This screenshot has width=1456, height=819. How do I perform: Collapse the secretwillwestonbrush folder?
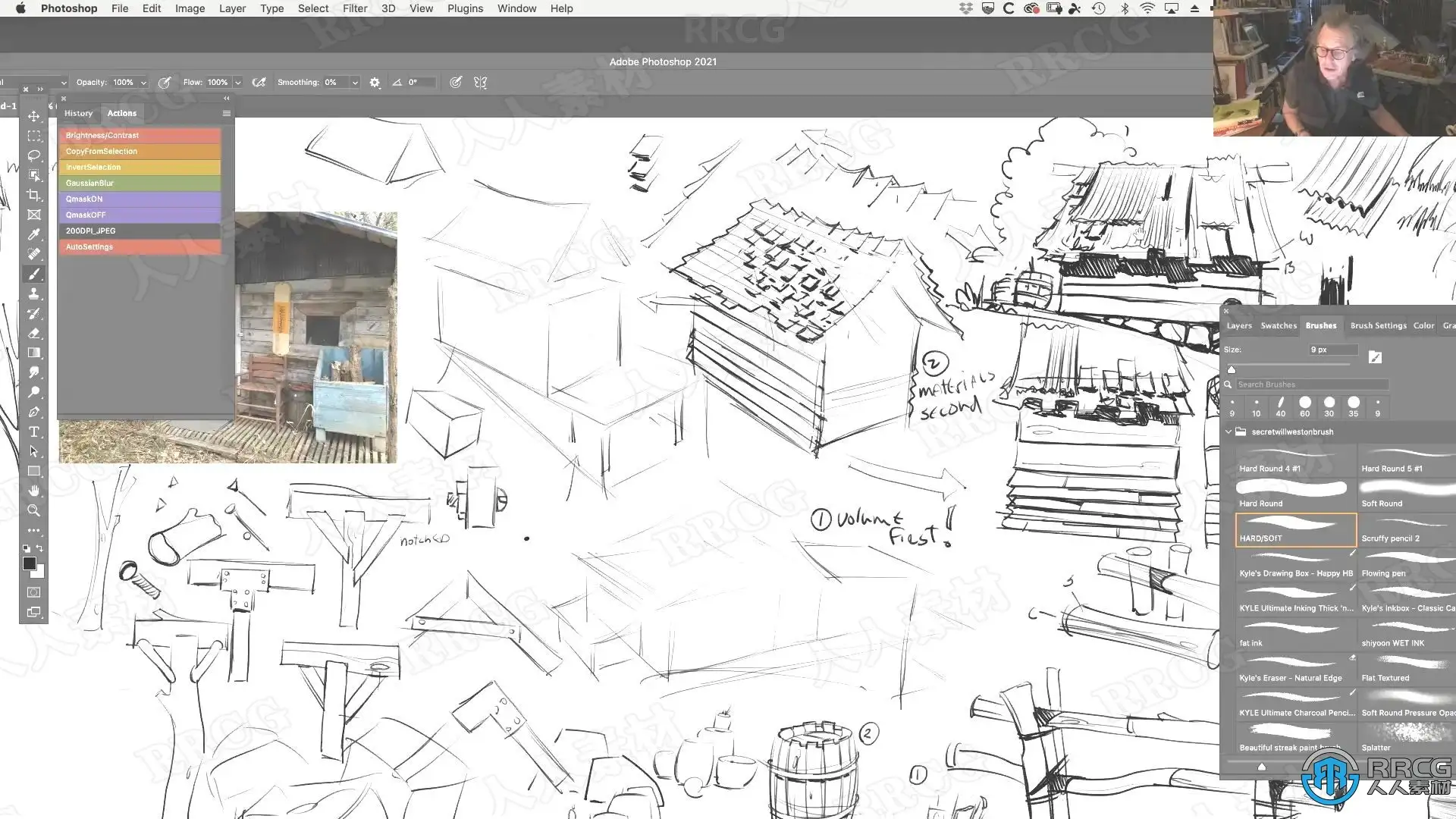pyautogui.click(x=1228, y=431)
